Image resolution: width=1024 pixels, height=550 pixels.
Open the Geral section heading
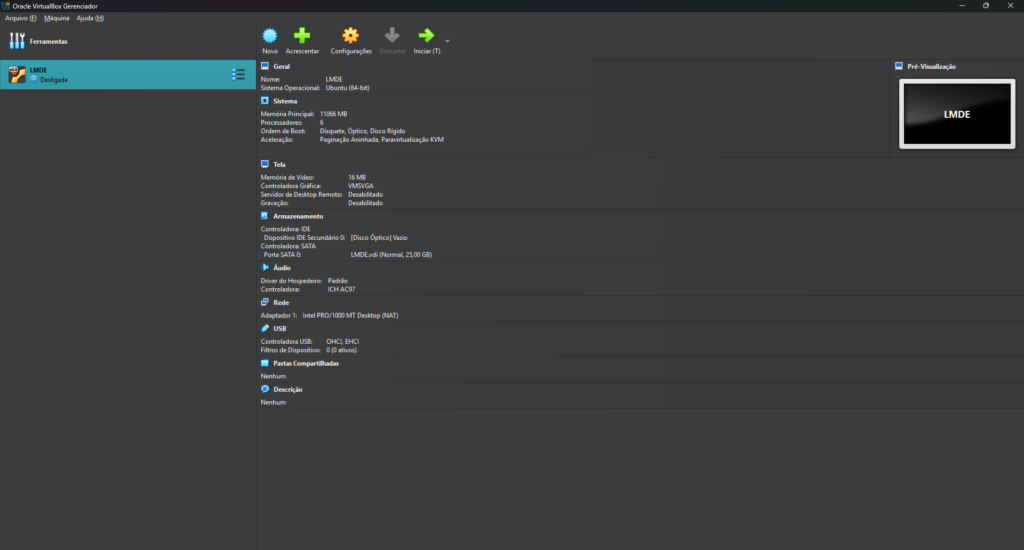tap(281, 67)
